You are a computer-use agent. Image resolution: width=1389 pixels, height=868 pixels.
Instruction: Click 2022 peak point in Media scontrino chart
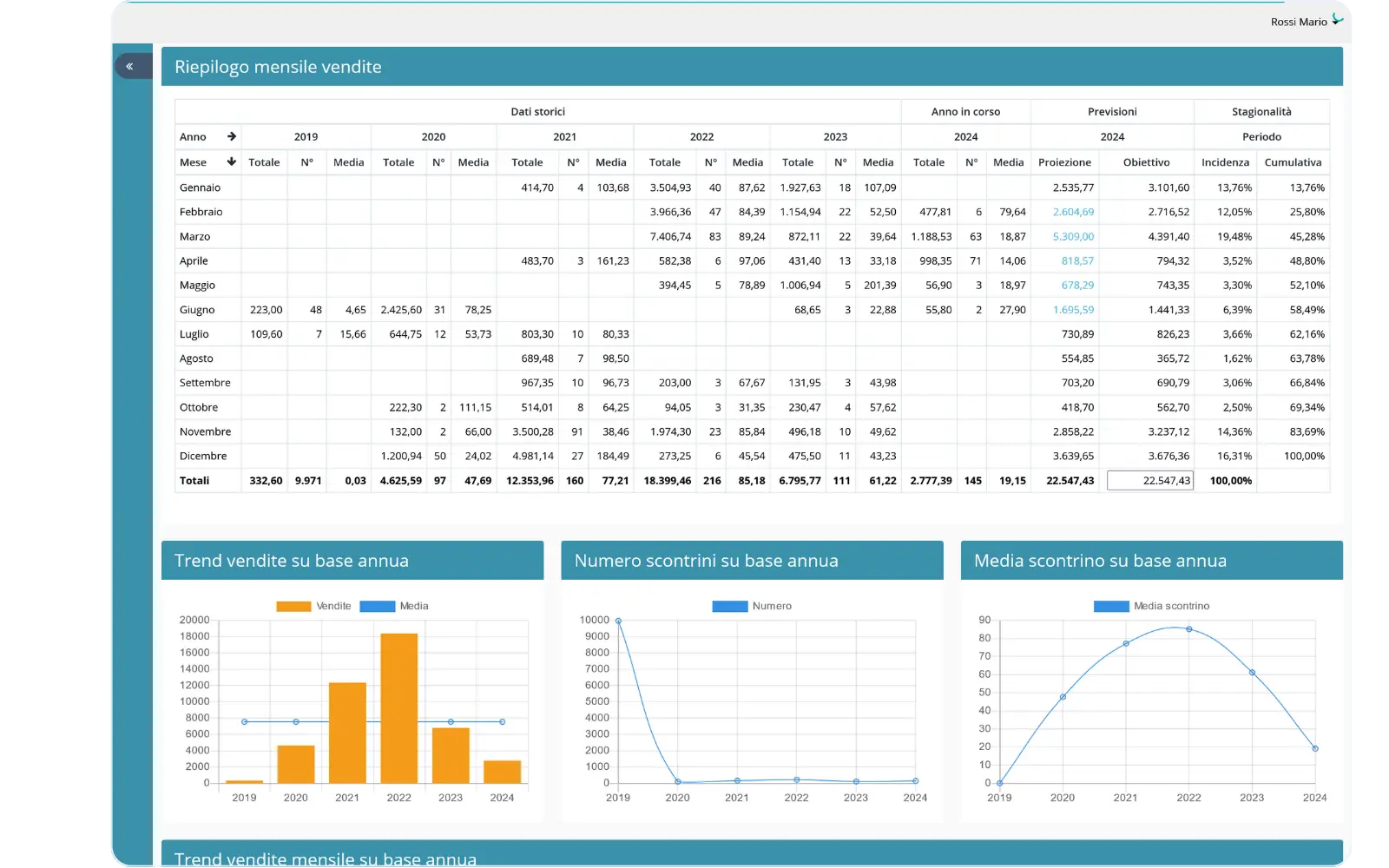1188,629
